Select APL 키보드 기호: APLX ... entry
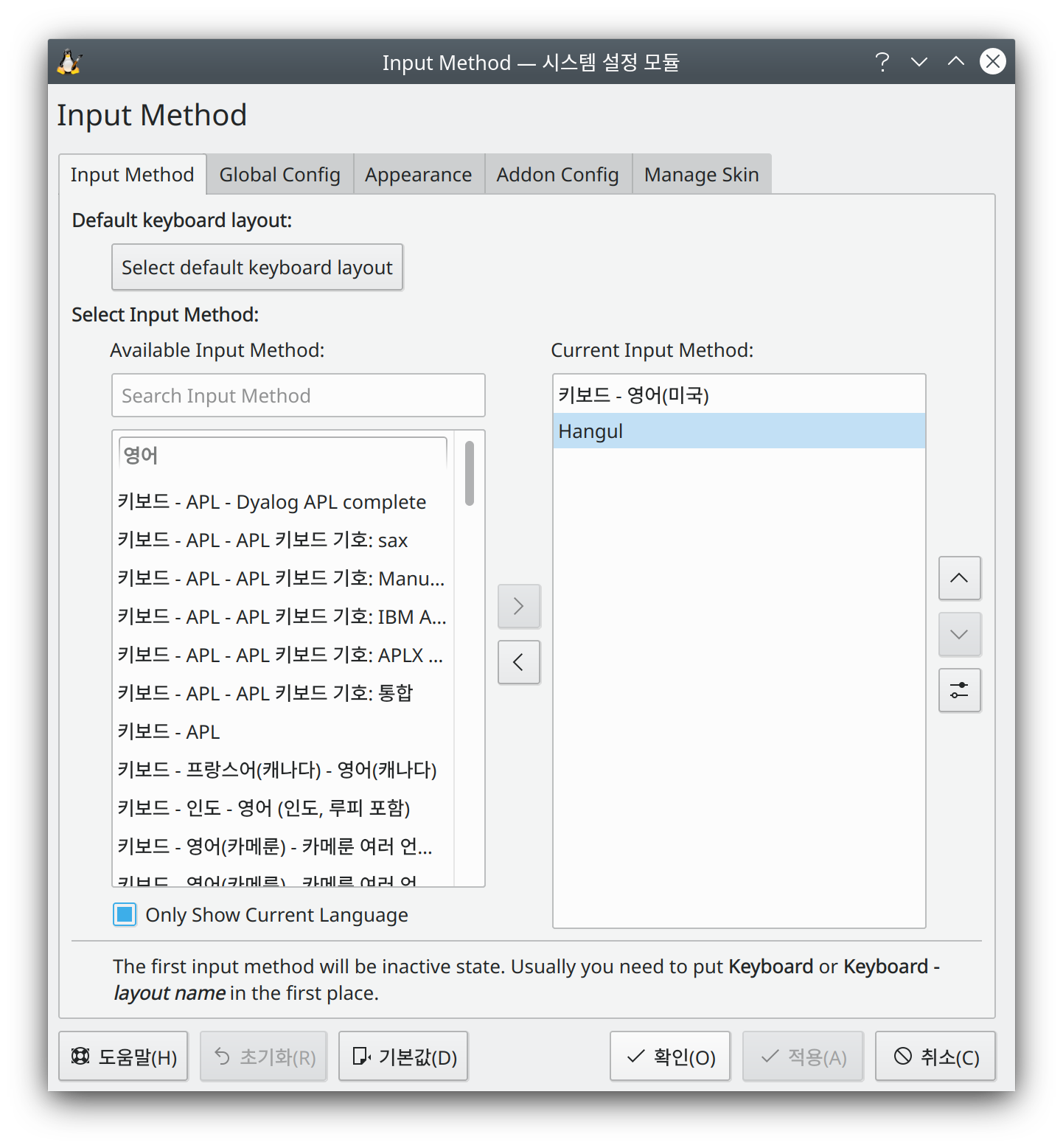 283,655
